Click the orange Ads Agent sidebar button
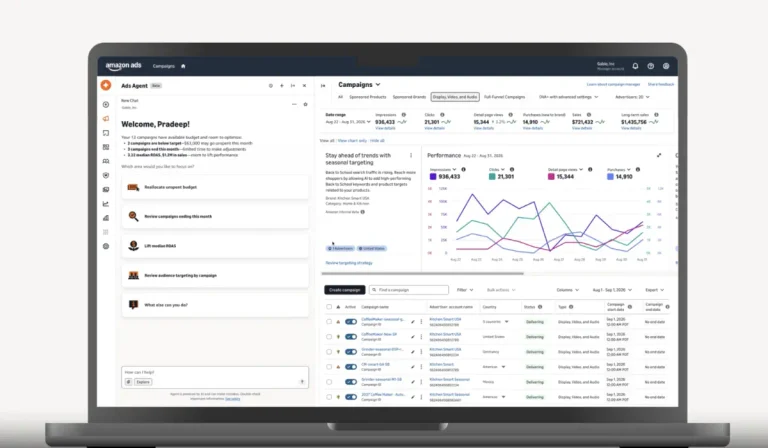Screen dimensions: 768x448 [106, 85]
